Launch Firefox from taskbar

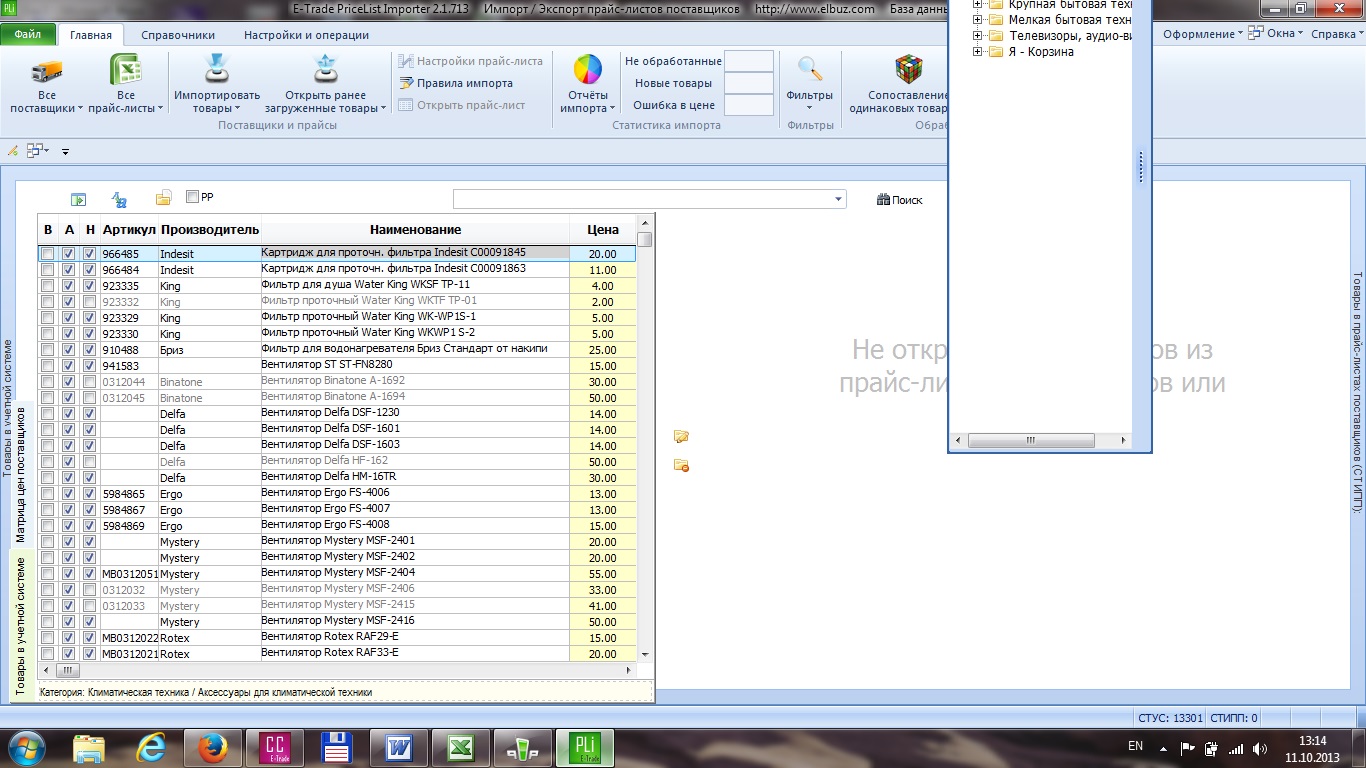[213, 748]
